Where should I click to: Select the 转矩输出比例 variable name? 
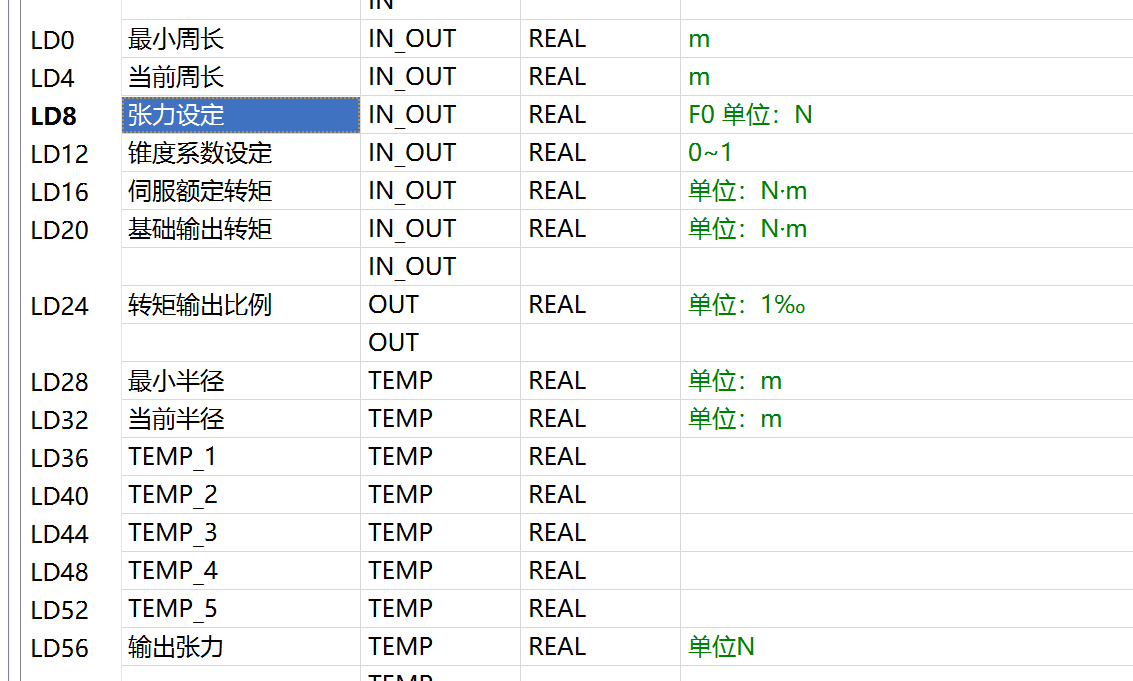pyautogui.click(x=199, y=305)
